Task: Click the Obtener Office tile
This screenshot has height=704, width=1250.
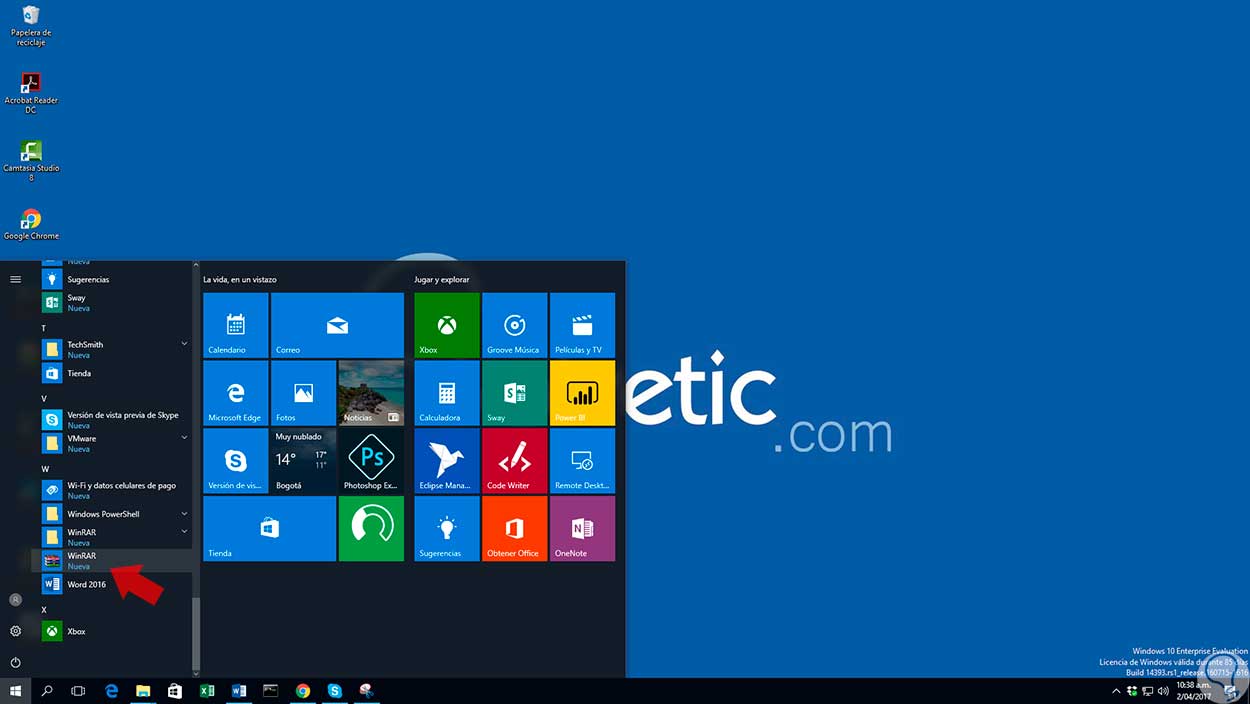Action: tap(515, 529)
